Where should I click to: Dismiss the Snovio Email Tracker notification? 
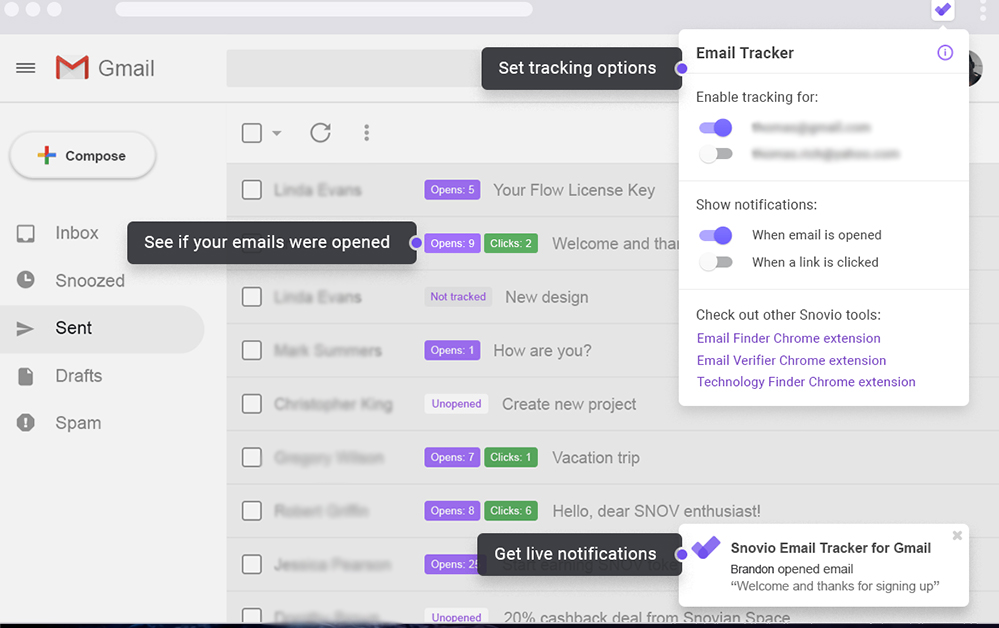957,536
